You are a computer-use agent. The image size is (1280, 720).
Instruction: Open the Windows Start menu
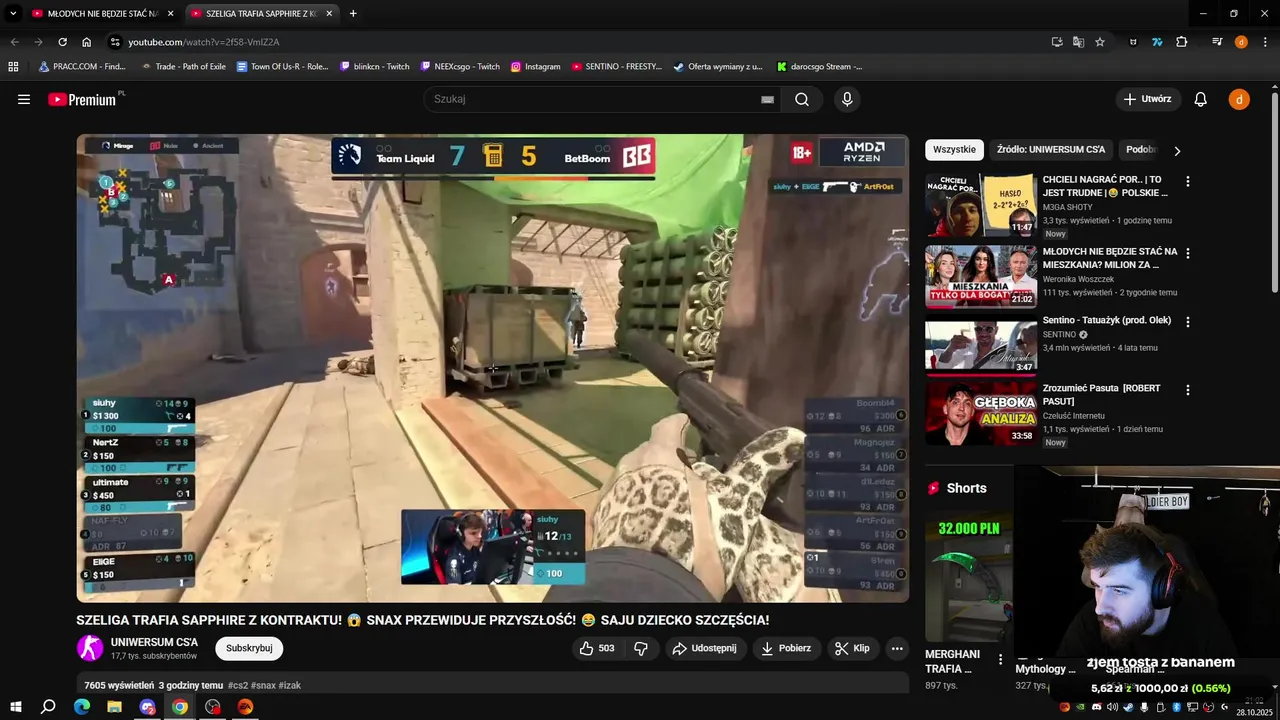click(16, 707)
